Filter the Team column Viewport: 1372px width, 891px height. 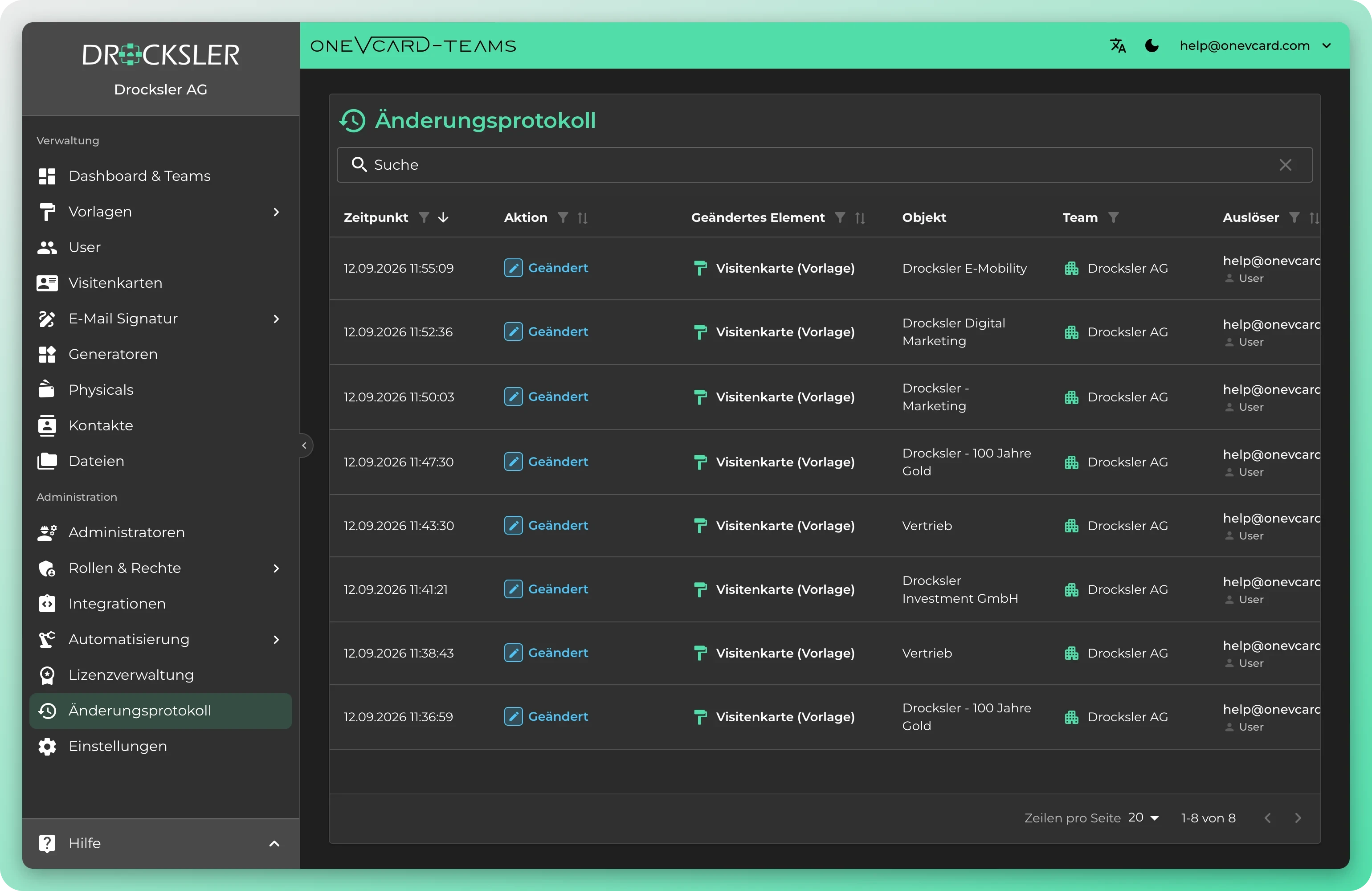tap(1114, 217)
